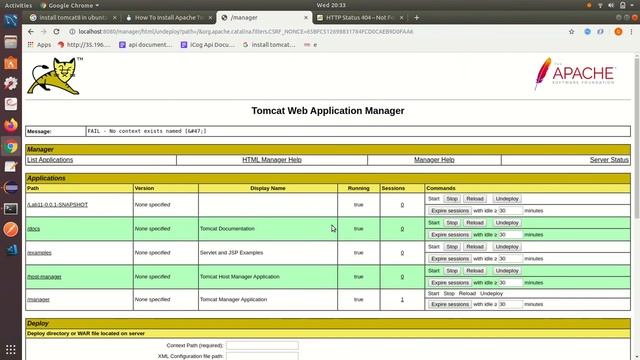The width and height of the screenshot is (640, 360).
Task: Stop the /host-manager application
Action: [452, 271]
